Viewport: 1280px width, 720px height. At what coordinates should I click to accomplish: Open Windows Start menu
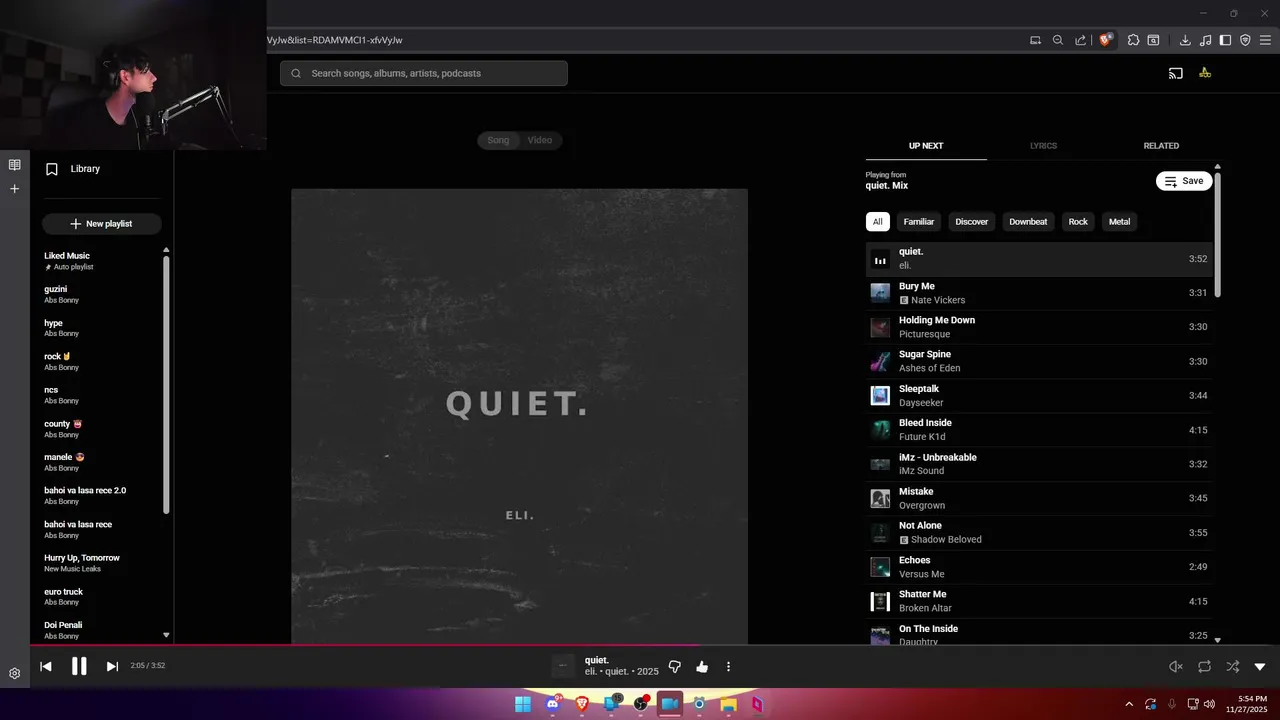tap(523, 704)
